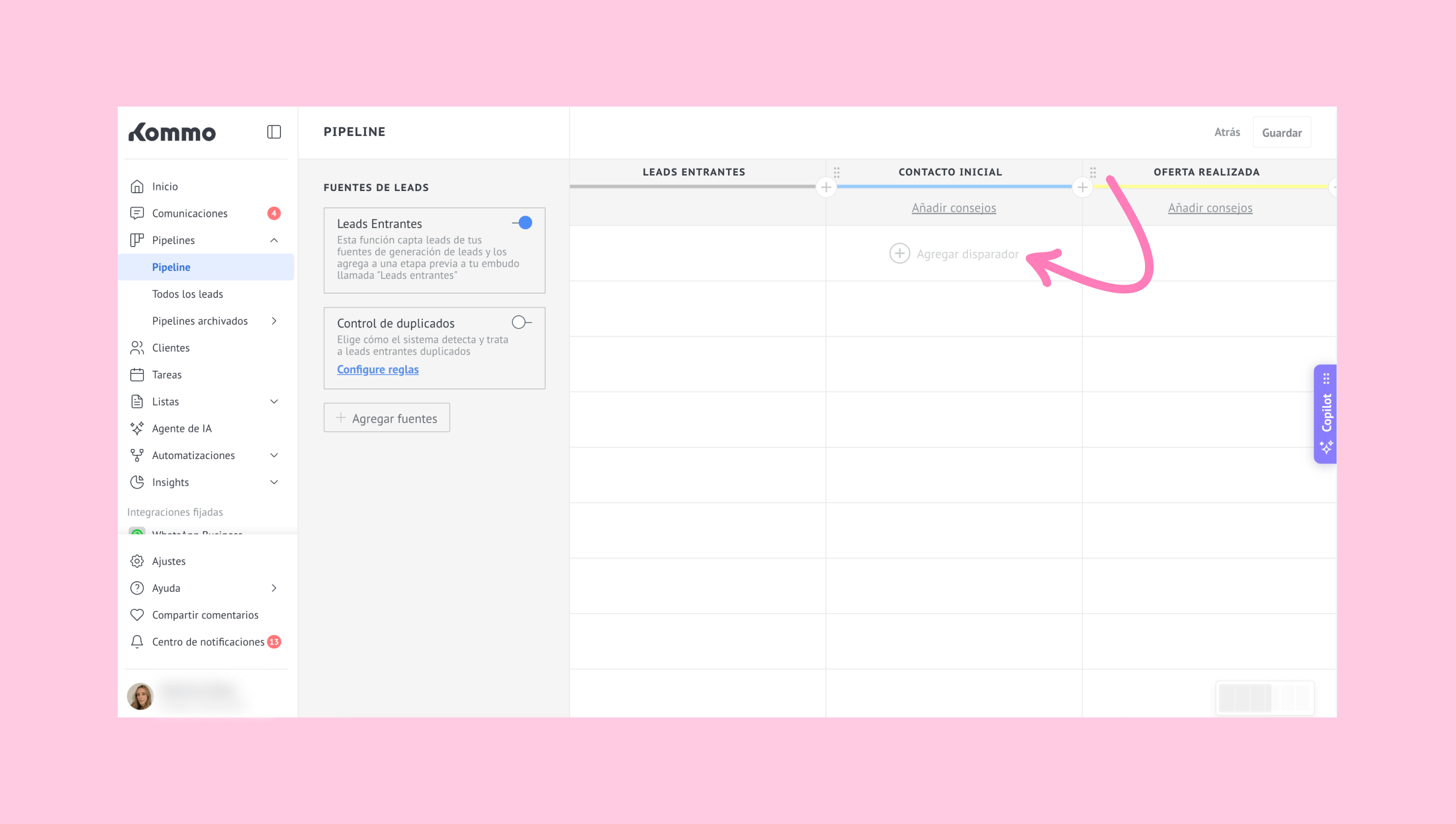Screen dimensions: 1456x824
Task: Click the Agregar fuentes button
Action: 386,418
